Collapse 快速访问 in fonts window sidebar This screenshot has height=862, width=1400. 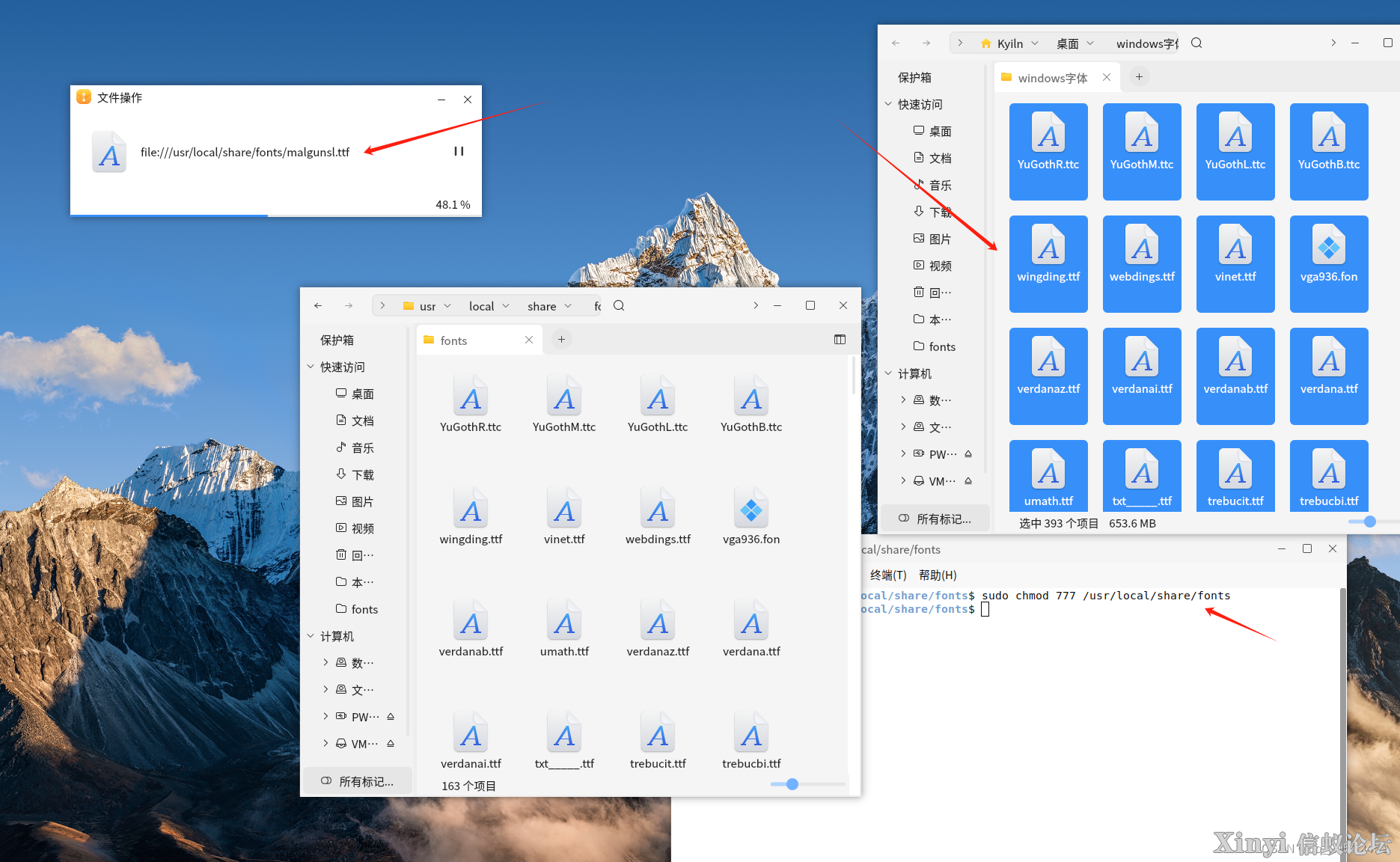click(311, 367)
